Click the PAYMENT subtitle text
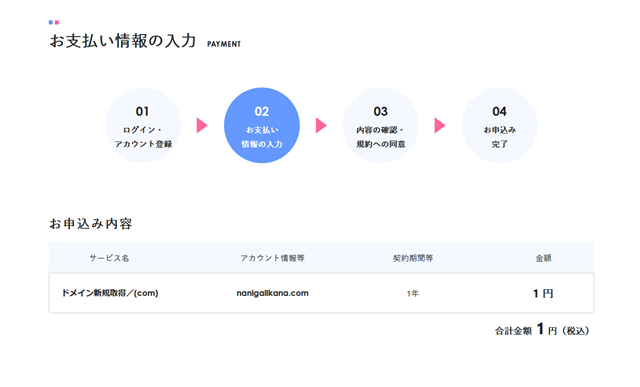Viewport: 640px width, 387px height. [x=224, y=44]
